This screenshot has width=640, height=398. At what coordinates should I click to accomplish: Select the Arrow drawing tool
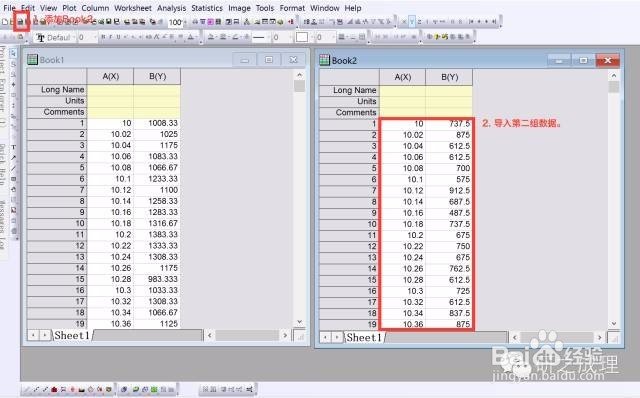(13, 157)
